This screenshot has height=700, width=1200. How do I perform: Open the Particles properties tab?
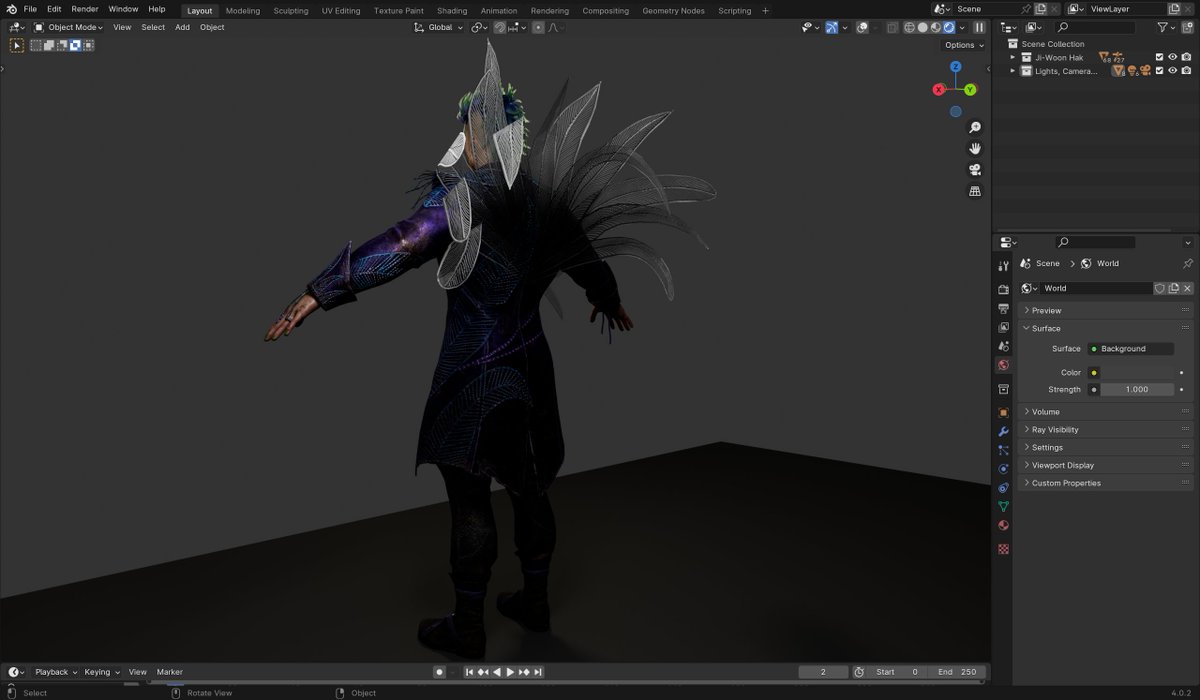[x=1003, y=450]
